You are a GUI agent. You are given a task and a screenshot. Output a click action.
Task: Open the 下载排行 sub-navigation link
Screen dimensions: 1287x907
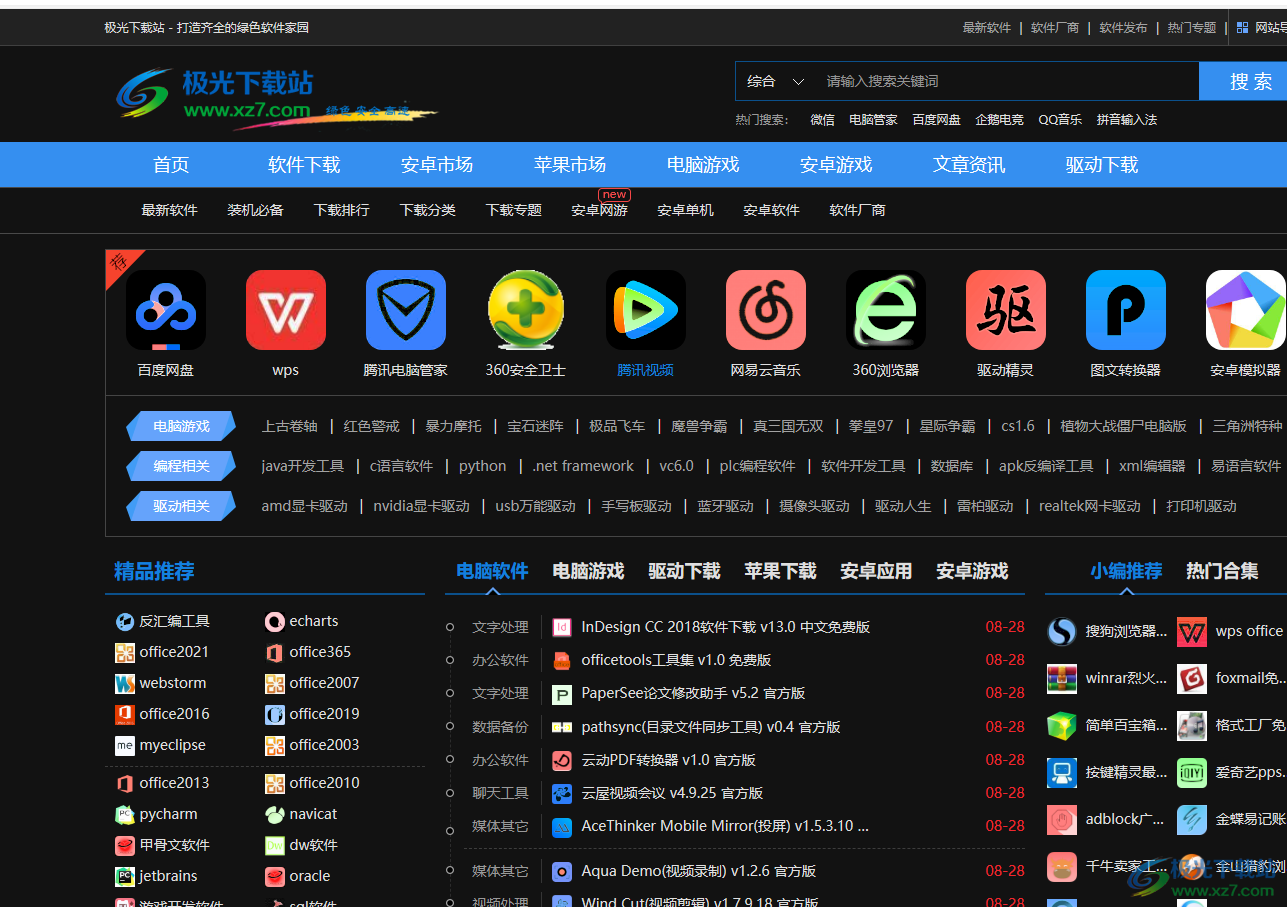(x=342, y=210)
